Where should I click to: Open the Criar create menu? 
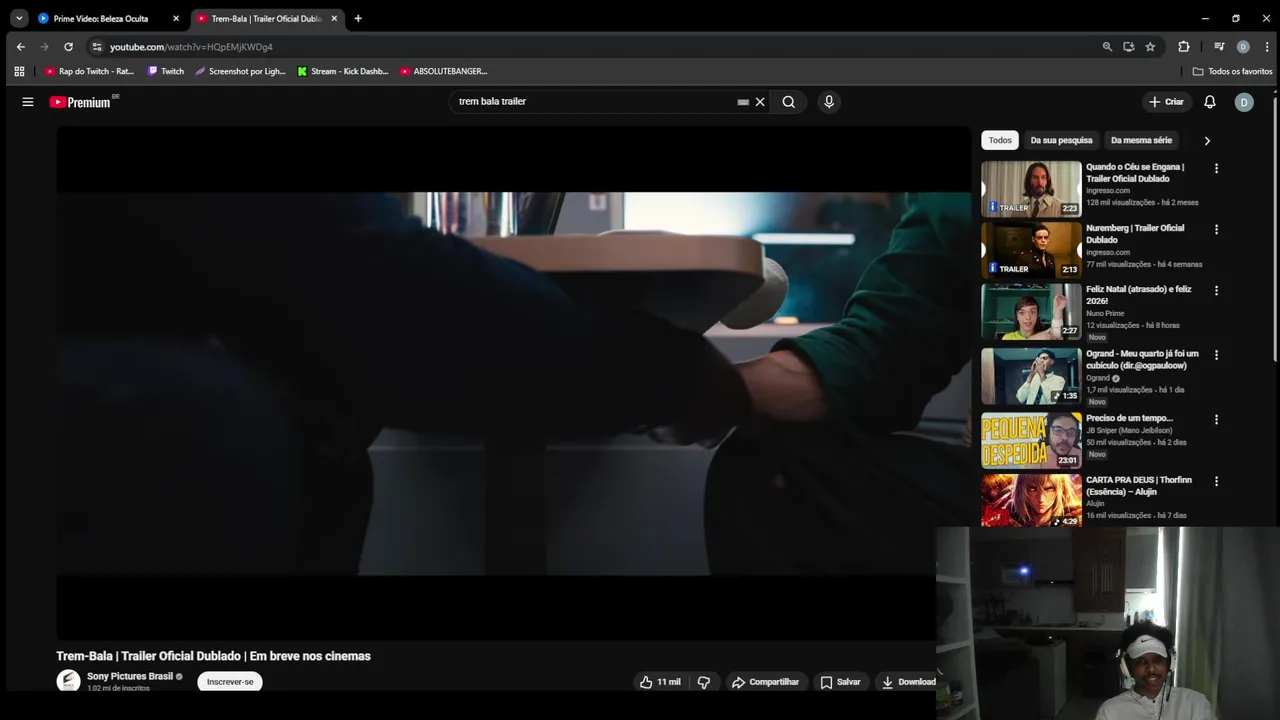click(1166, 102)
